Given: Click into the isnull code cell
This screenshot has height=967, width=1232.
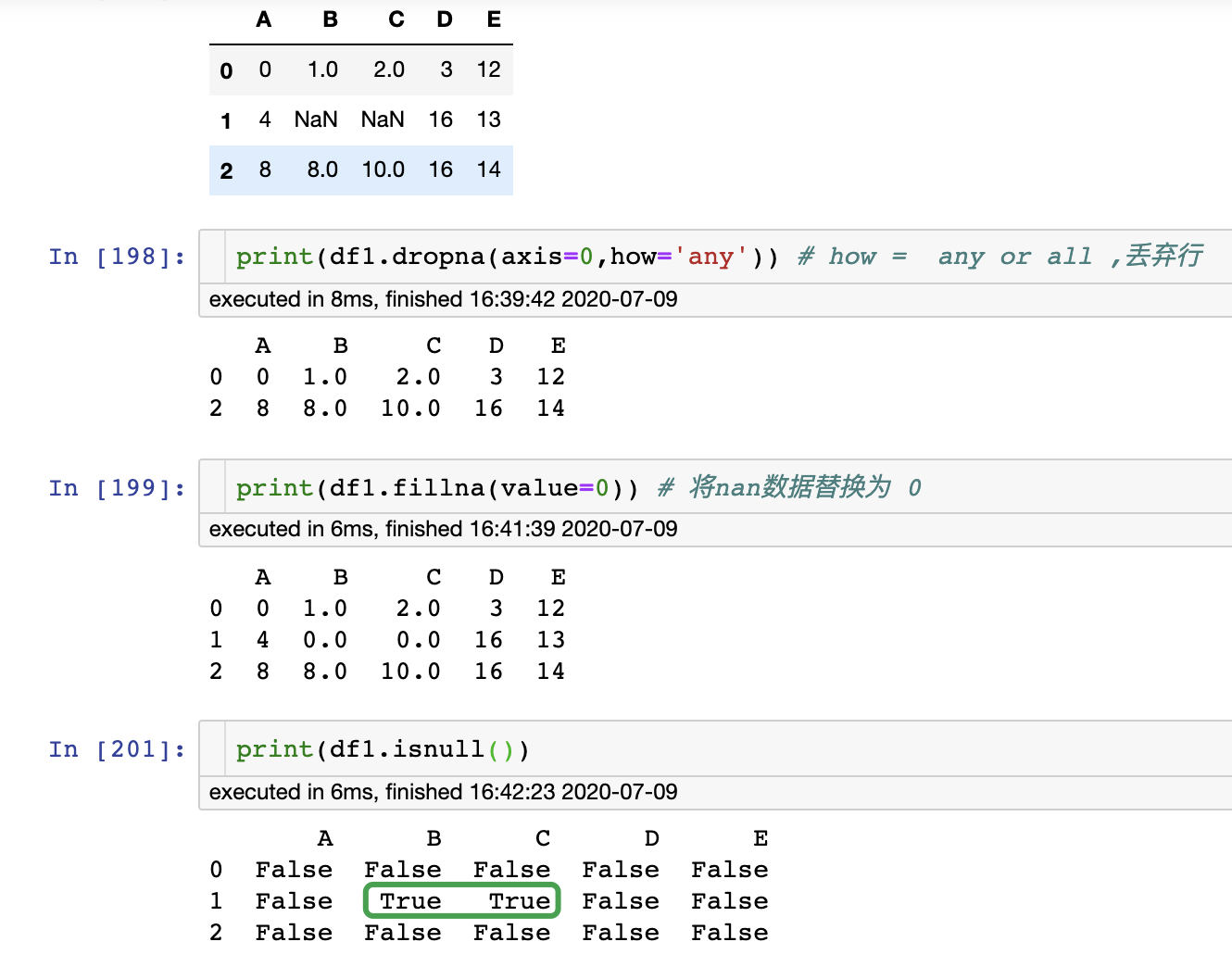Looking at the screenshot, I should click(x=728, y=748).
